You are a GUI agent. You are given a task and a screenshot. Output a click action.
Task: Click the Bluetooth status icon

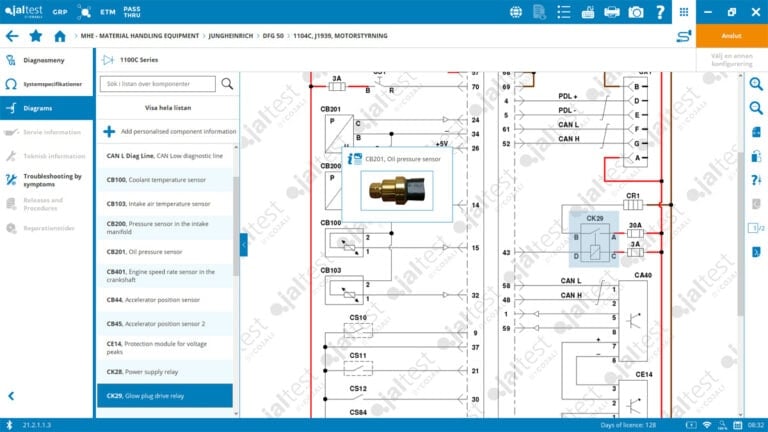tap(9, 425)
